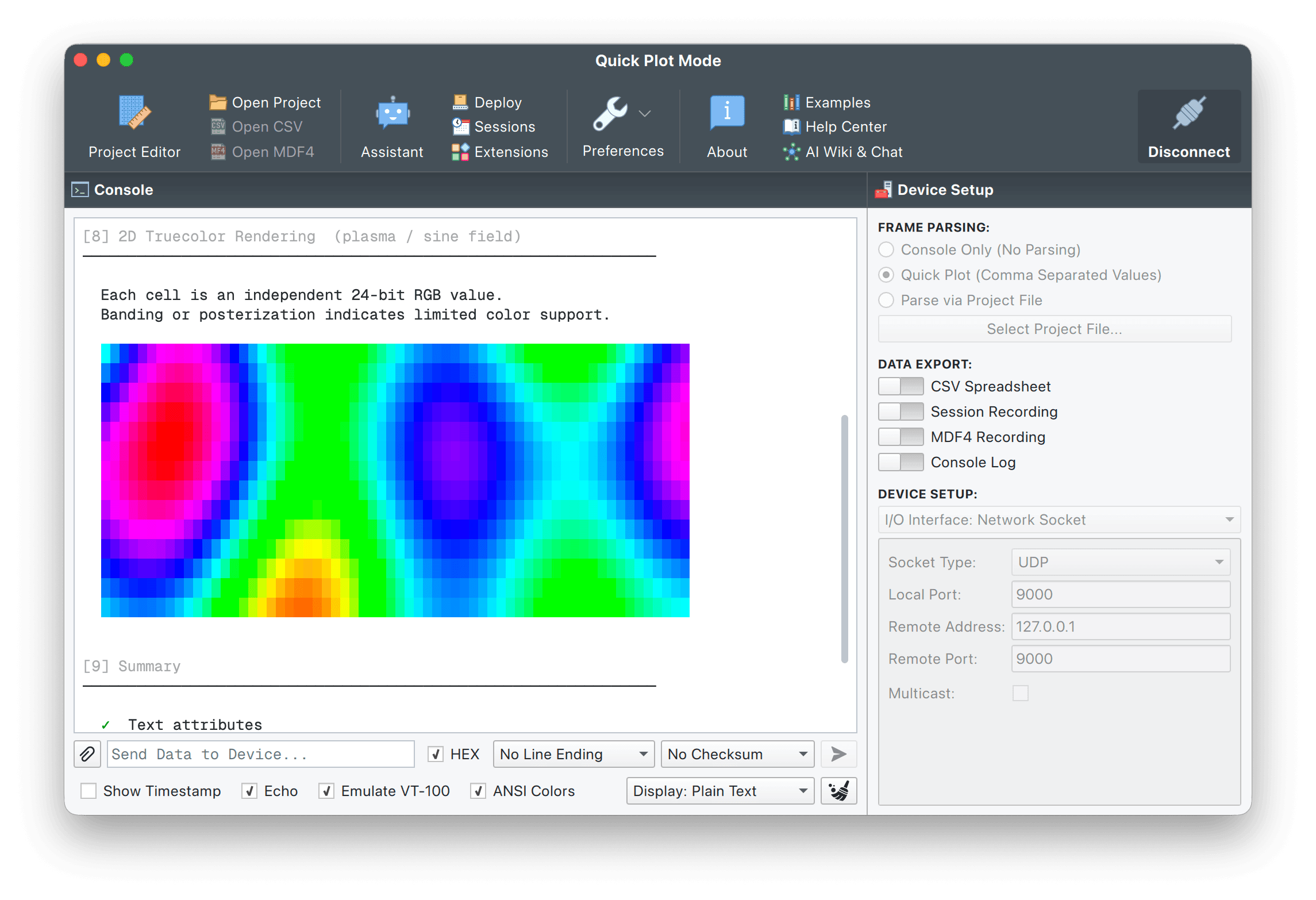Open the Sessions icon
This screenshot has width=1316, height=900.
(x=460, y=126)
